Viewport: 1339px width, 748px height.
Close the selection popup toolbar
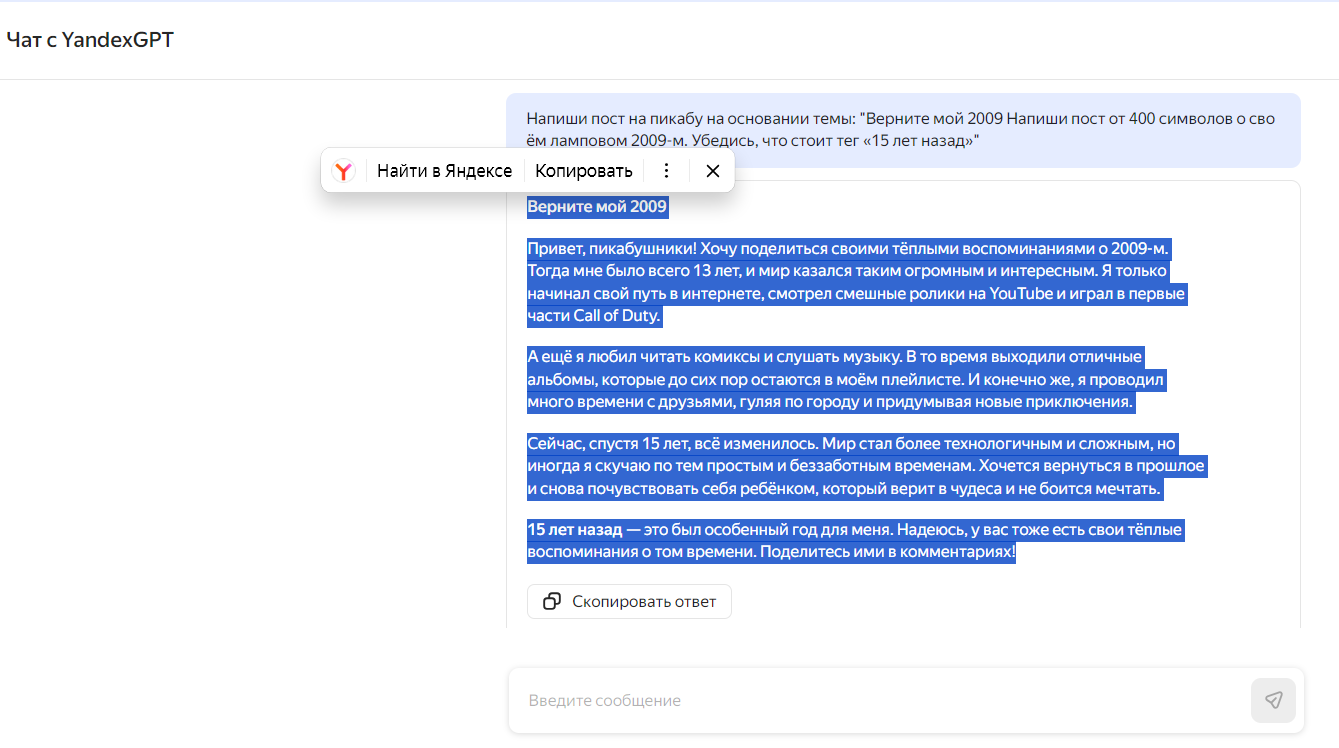click(x=713, y=171)
